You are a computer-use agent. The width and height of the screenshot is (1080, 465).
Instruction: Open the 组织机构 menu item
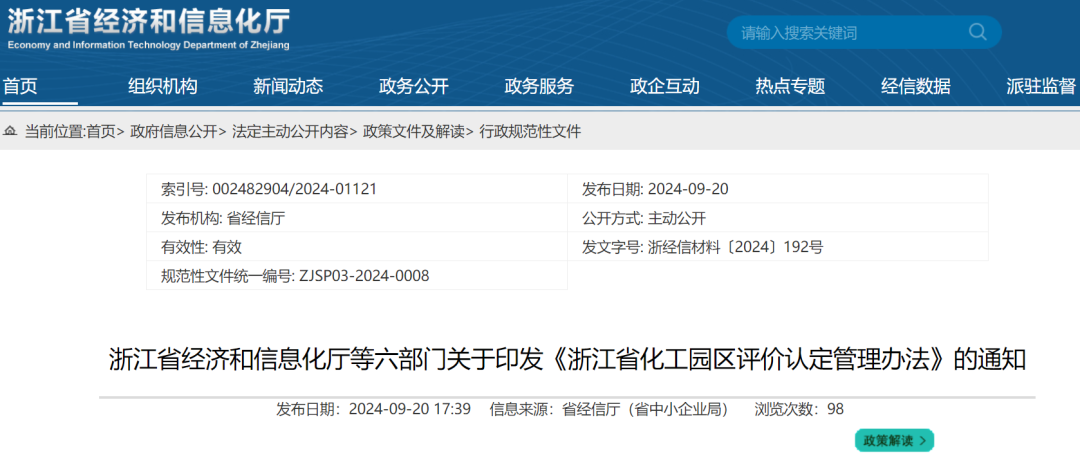pyautogui.click(x=163, y=86)
